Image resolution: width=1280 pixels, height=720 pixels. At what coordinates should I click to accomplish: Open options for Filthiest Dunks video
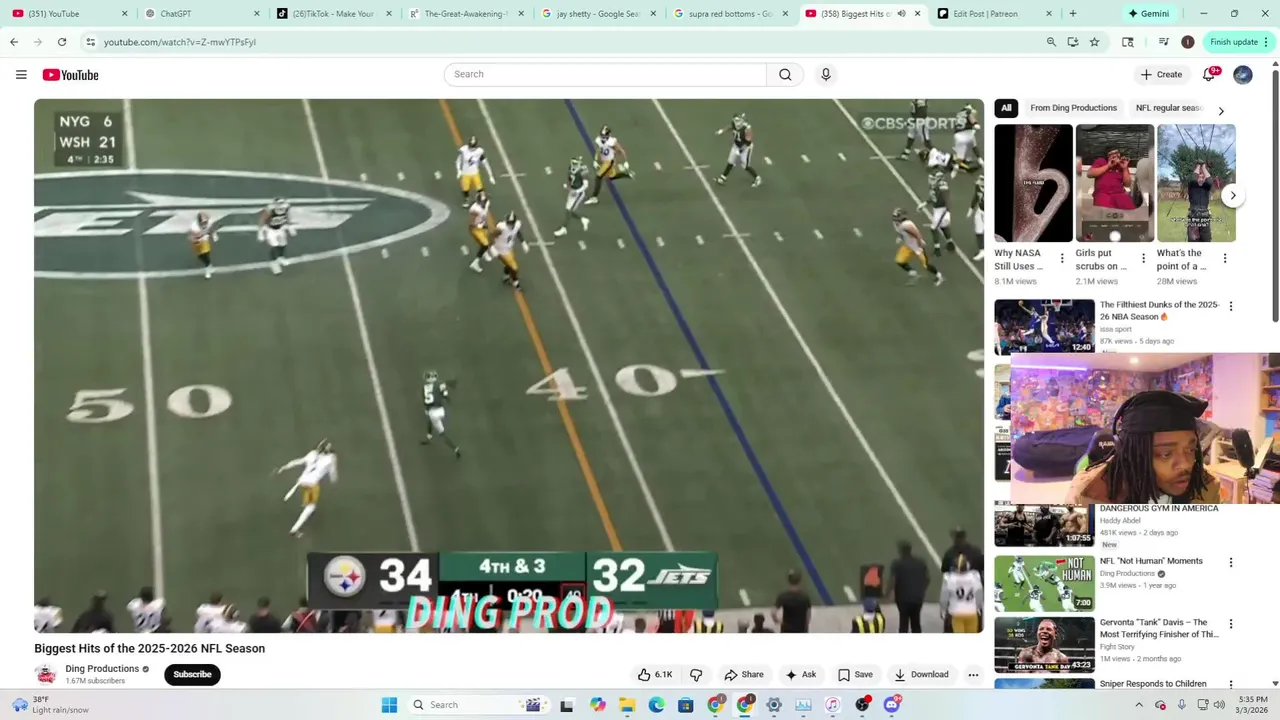coord(1231,307)
